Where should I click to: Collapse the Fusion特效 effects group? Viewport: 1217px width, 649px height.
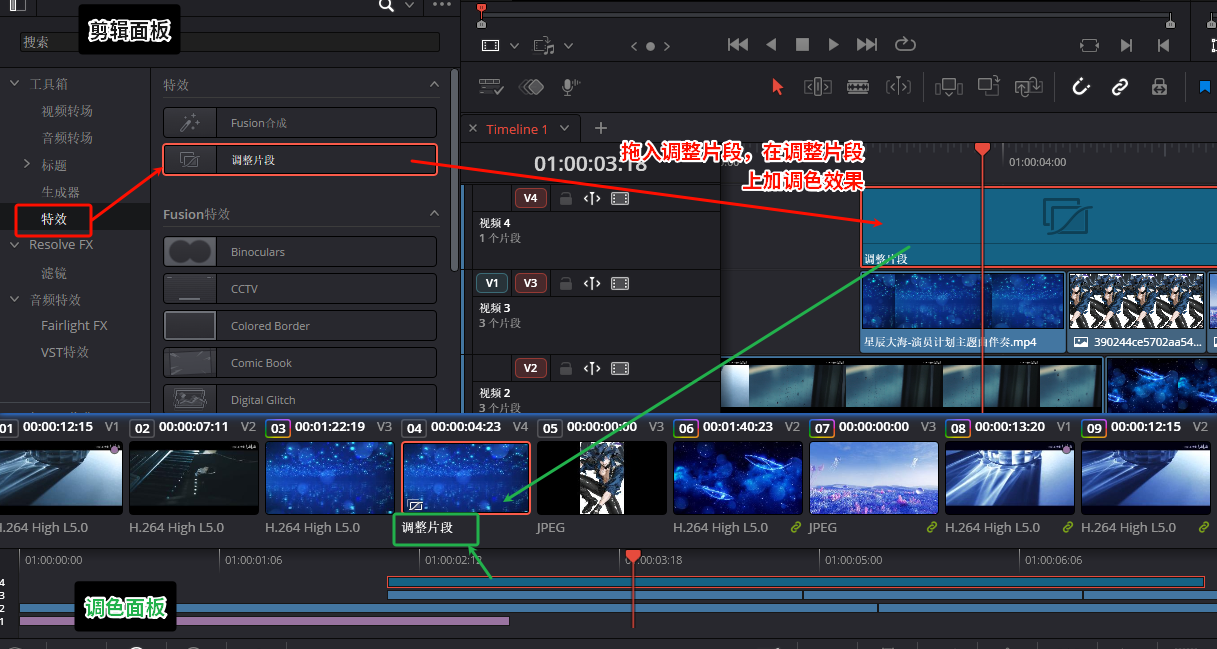(434, 214)
